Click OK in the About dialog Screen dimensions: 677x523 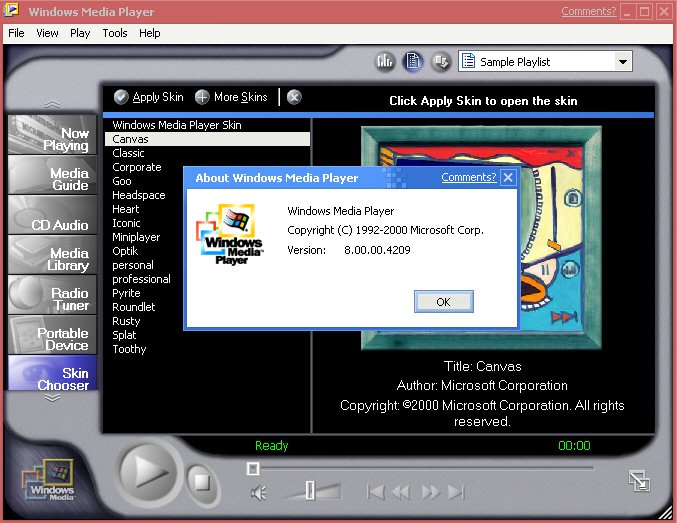point(444,302)
